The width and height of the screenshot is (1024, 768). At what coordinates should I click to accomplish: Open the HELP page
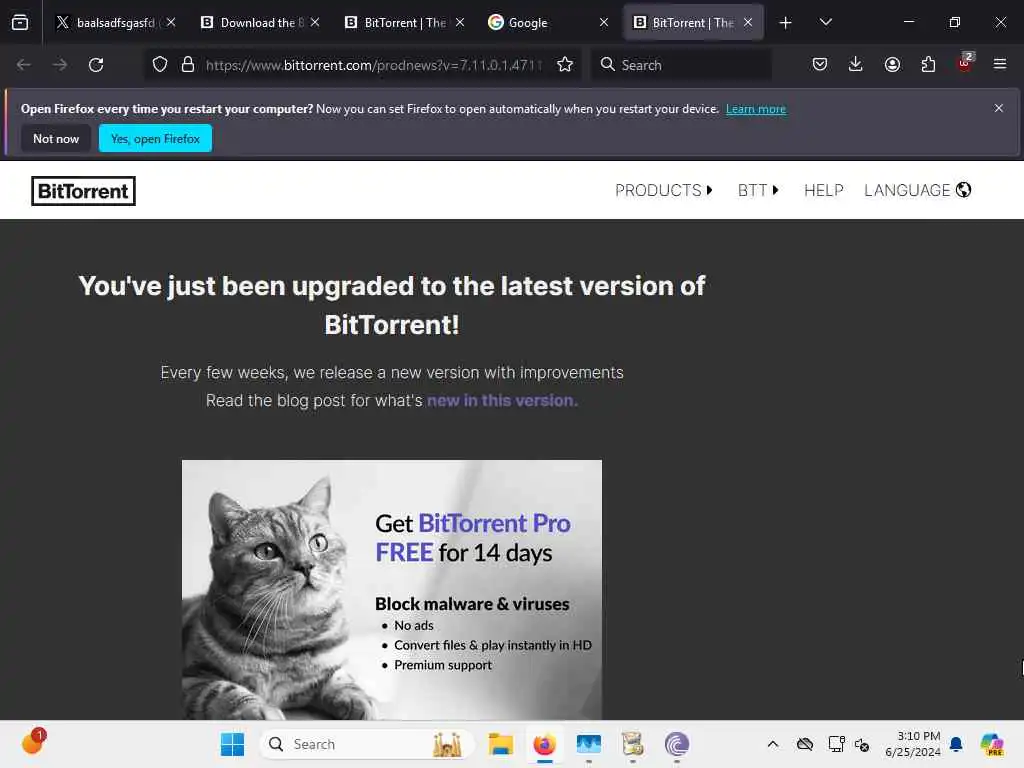click(x=824, y=190)
